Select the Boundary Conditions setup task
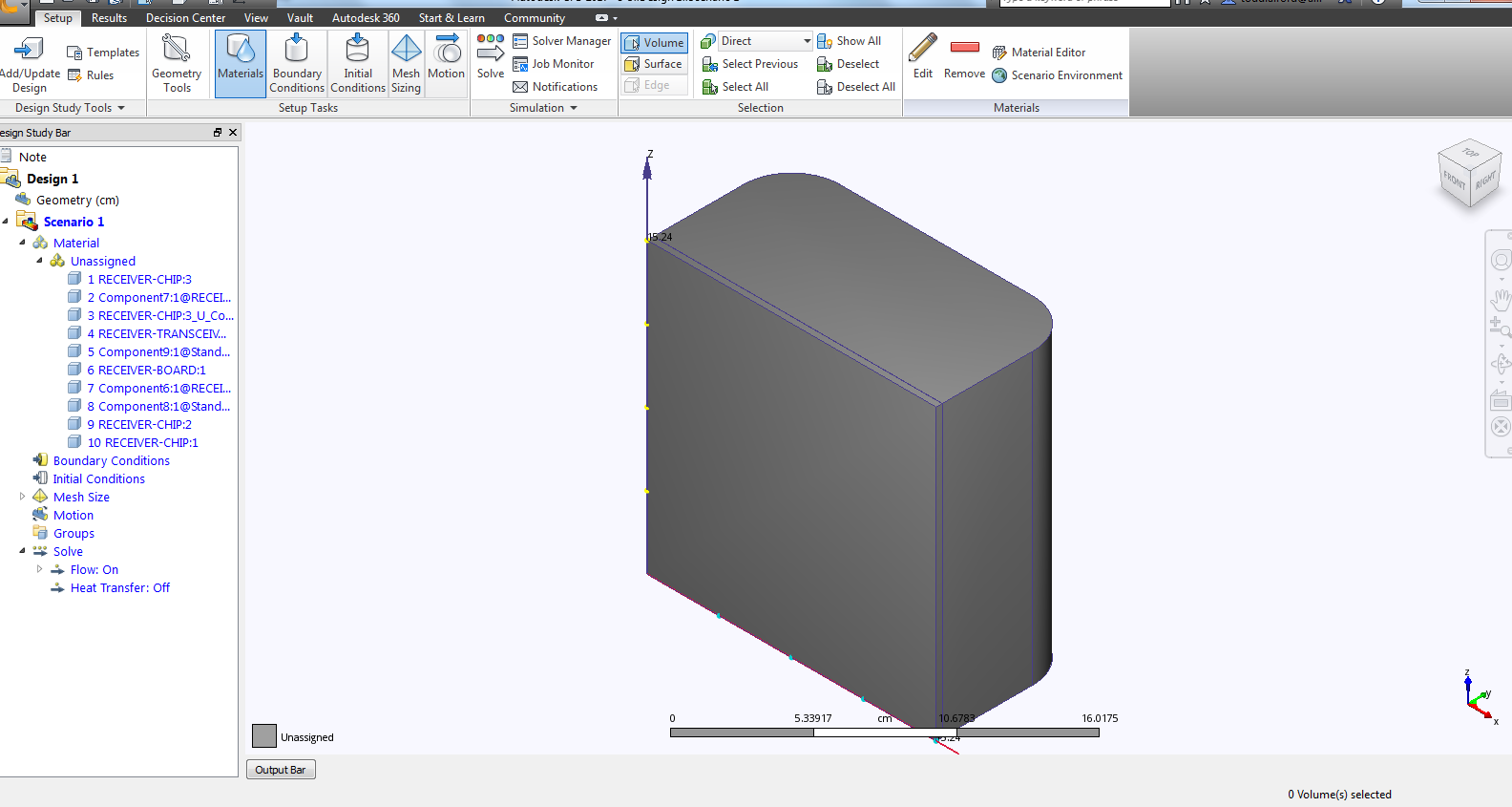Image resolution: width=1512 pixels, height=807 pixels. (x=297, y=63)
